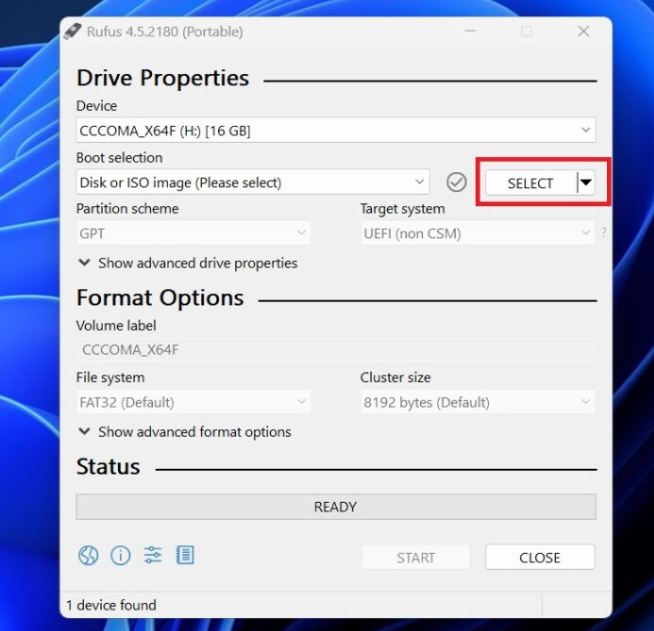Click the Format Options heading

point(160,298)
